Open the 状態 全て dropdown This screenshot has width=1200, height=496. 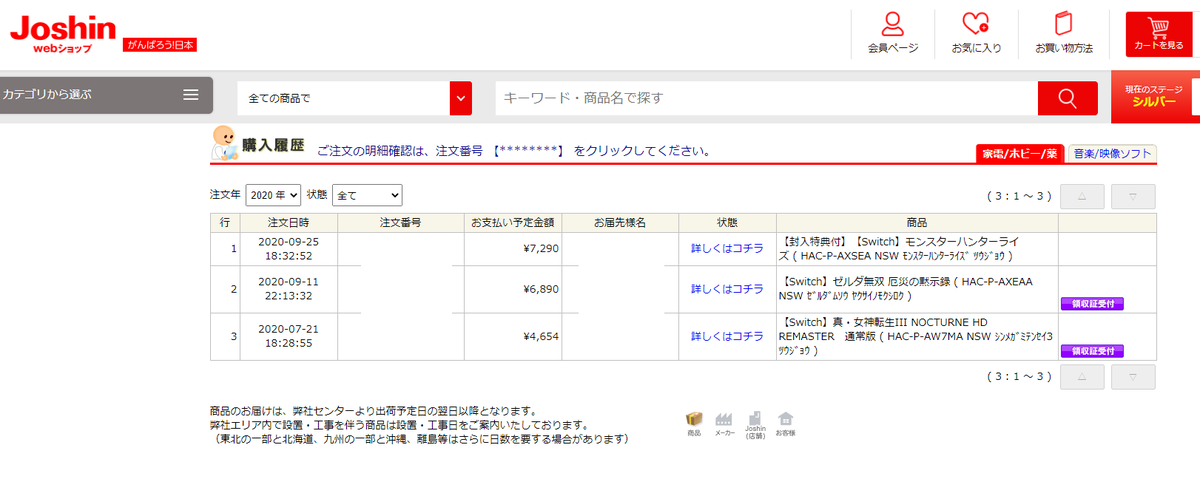(x=367, y=195)
